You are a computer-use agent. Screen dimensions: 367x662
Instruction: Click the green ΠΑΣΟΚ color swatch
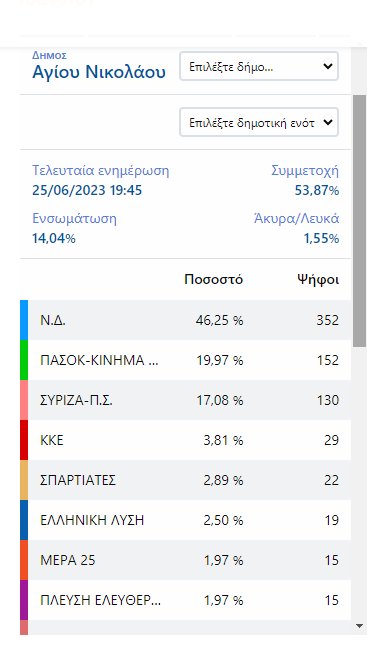(24, 360)
